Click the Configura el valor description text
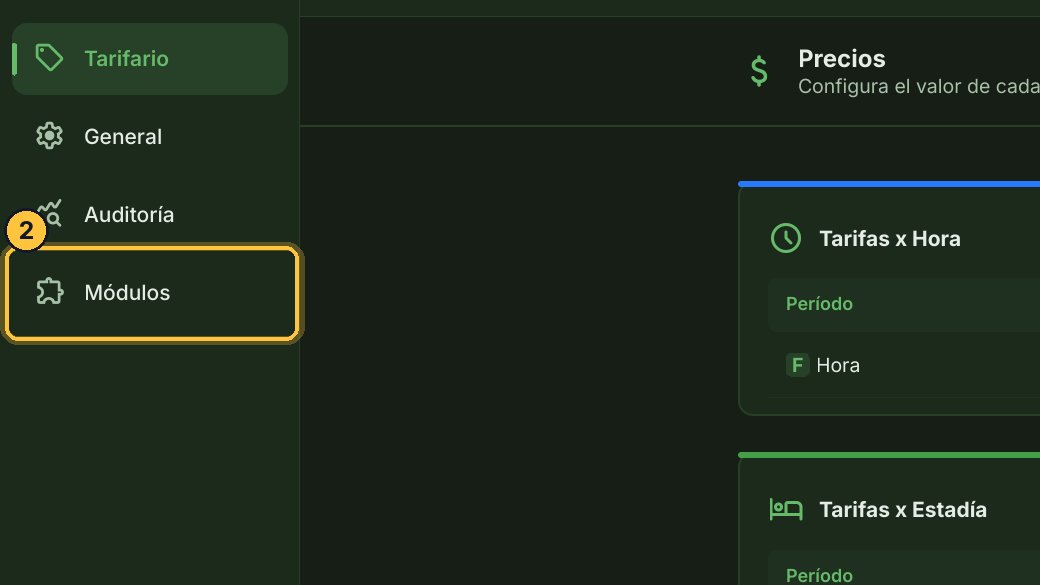The height and width of the screenshot is (585, 1040). 919,86
